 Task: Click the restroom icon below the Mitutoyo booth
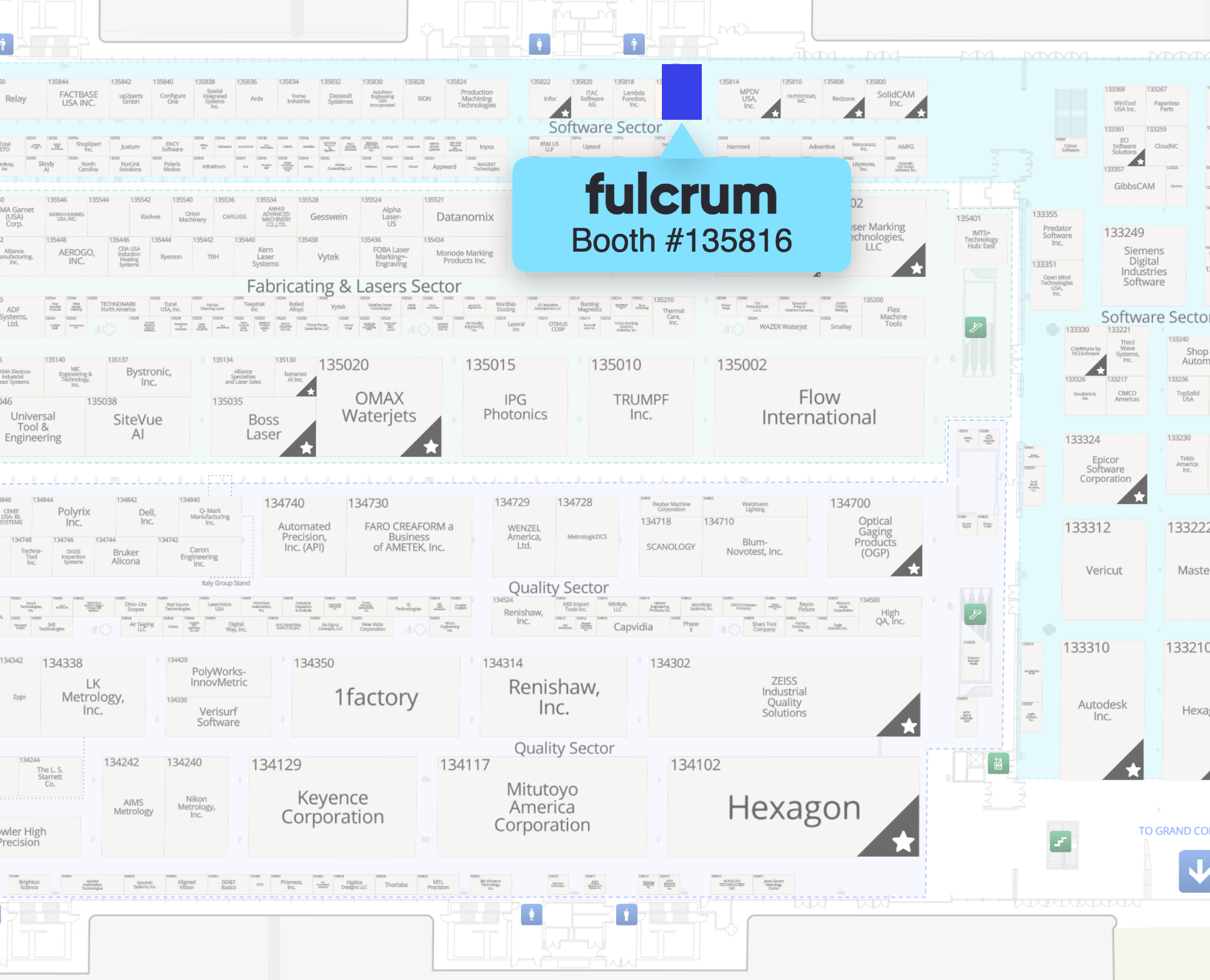532,914
